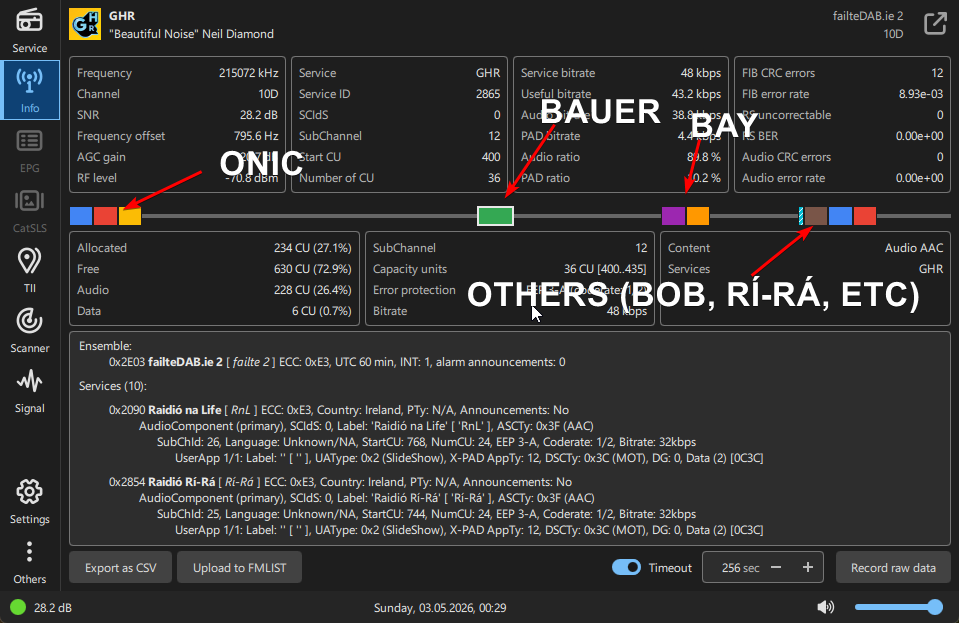
Task: Open the TII location view
Action: (x=29, y=271)
